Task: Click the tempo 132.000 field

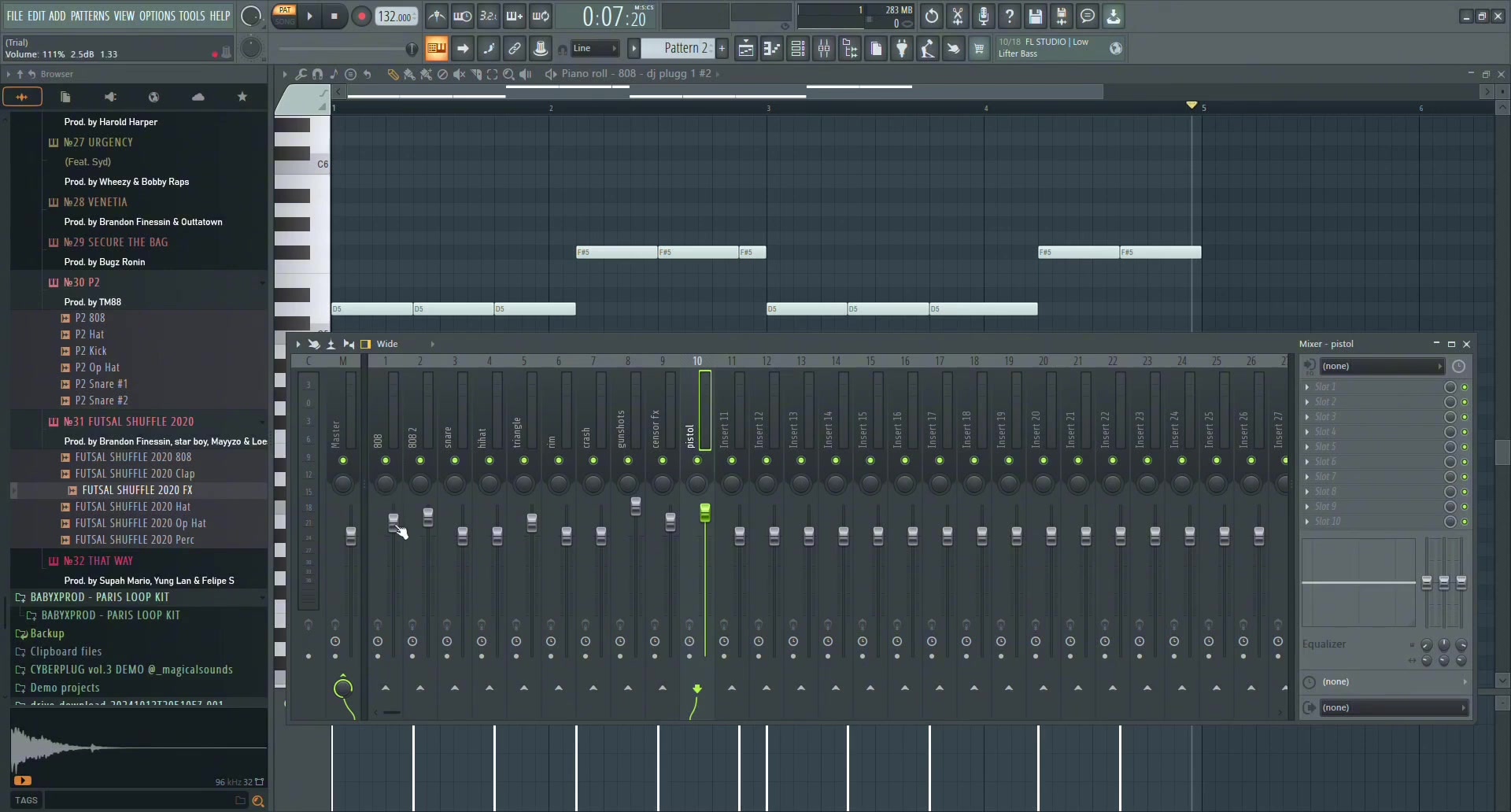Action: coord(397,16)
